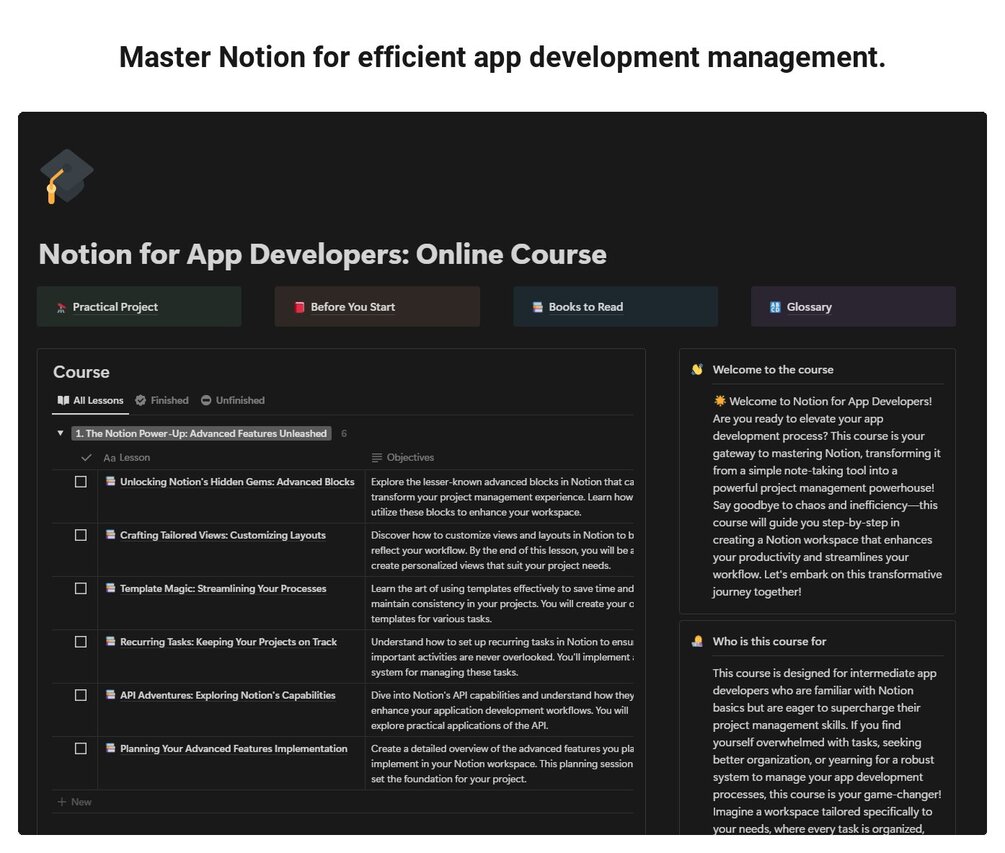This screenshot has height=853, width=1005.
Task: Click the checkmark column header icon
Action: pyautogui.click(x=87, y=458)
